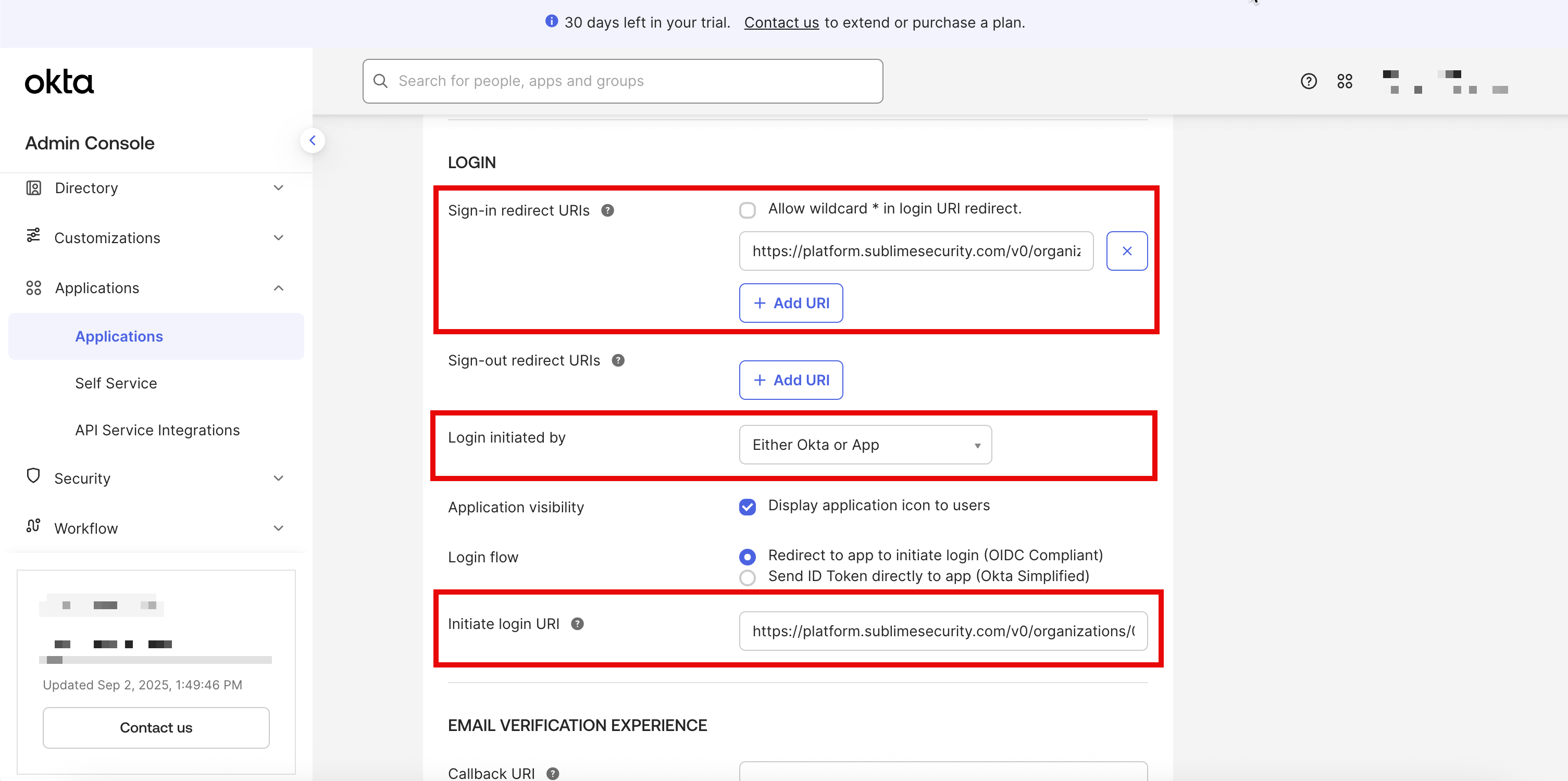Image resolution: width=1568 pixels, height=781 pixels.
Task: Expand the Customizations menu chevron
Action: point(278,238)
